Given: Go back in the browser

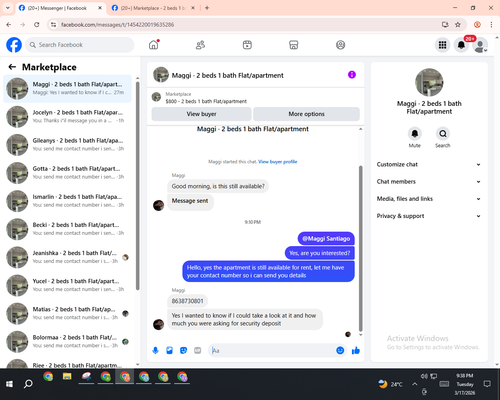Looking at the screenshot, I should coord(9,25).
